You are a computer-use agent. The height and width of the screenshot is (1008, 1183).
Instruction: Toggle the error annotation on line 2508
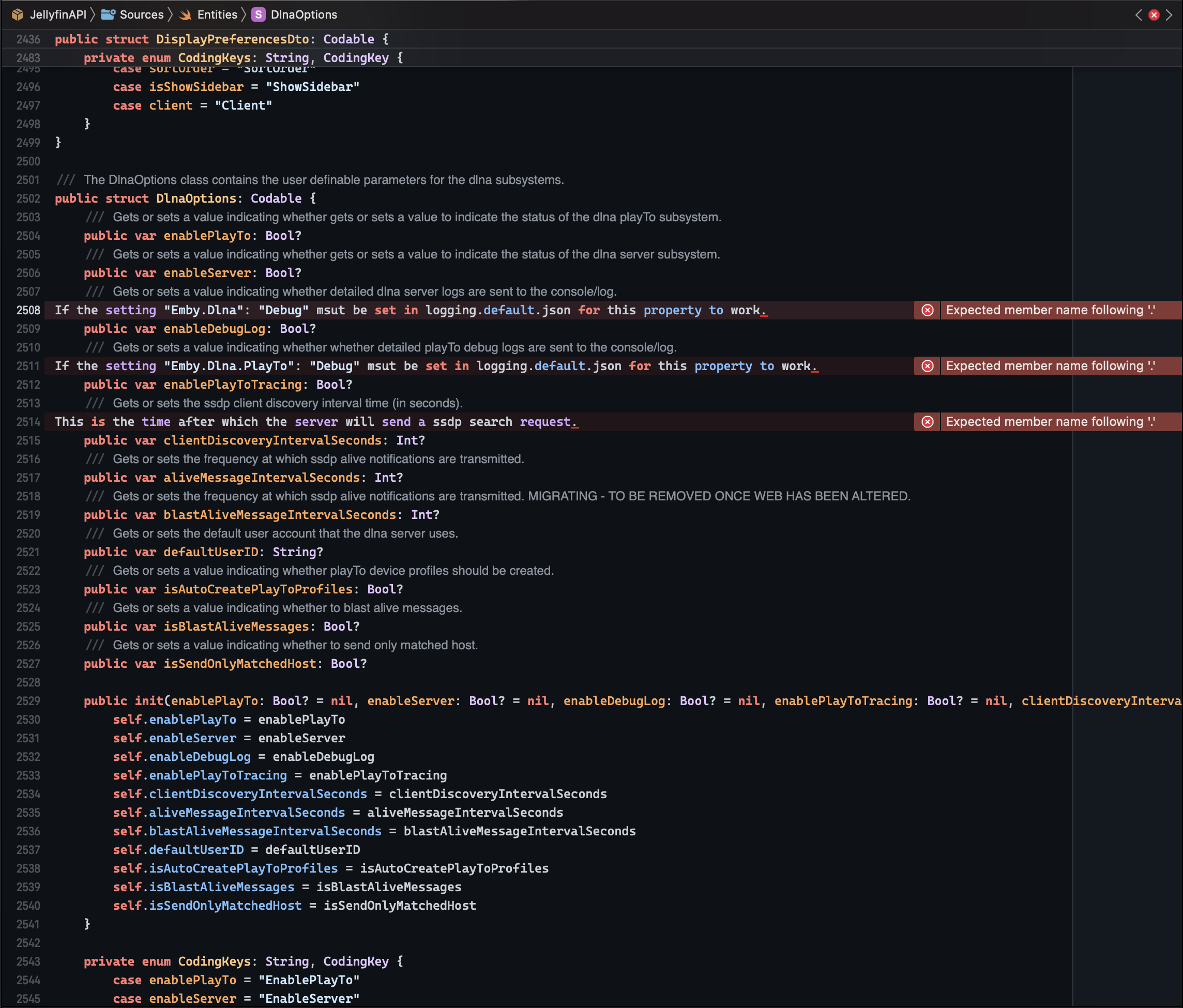pos(927,310)
